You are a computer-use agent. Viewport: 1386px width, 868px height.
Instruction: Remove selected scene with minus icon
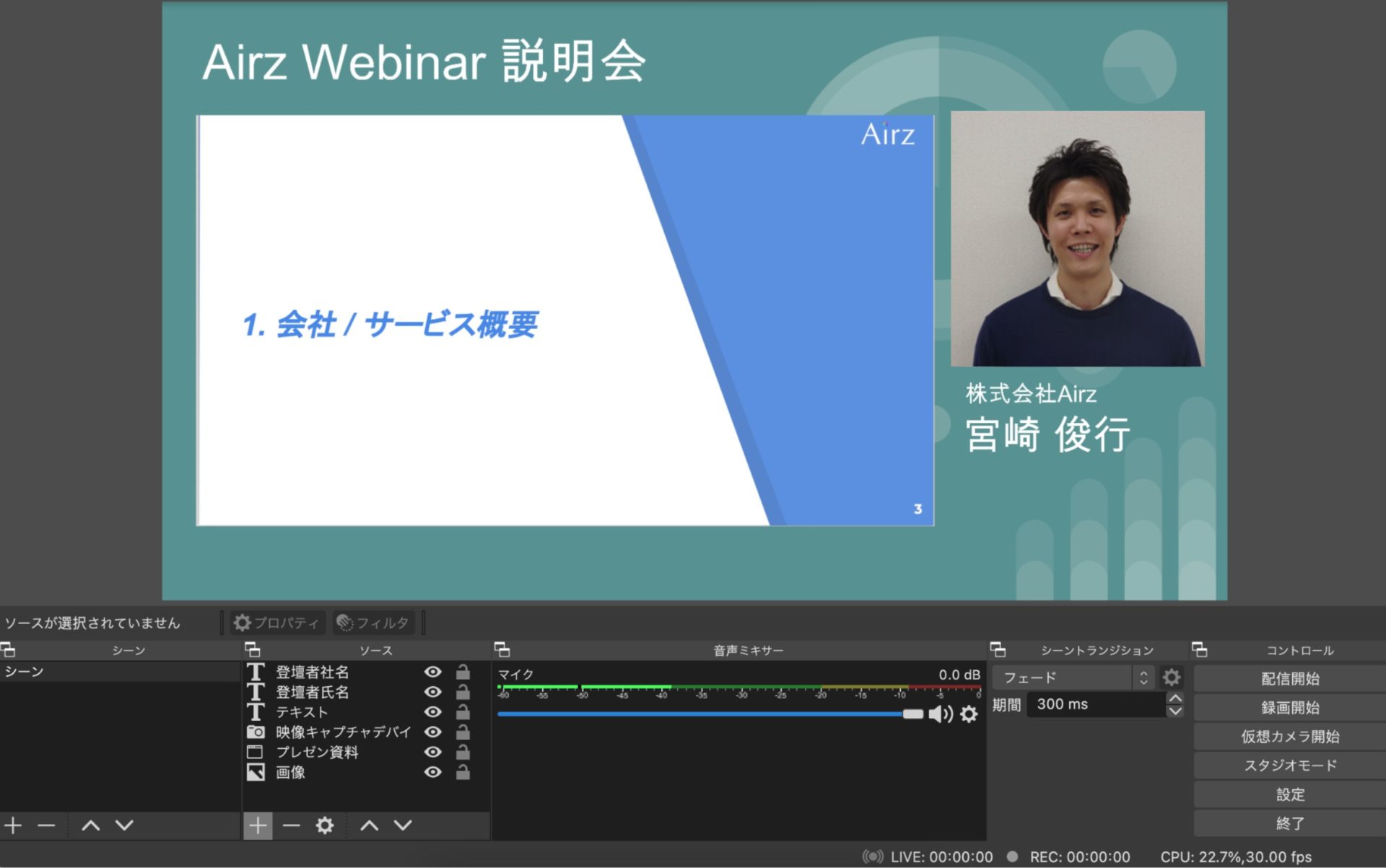(46, 825)
